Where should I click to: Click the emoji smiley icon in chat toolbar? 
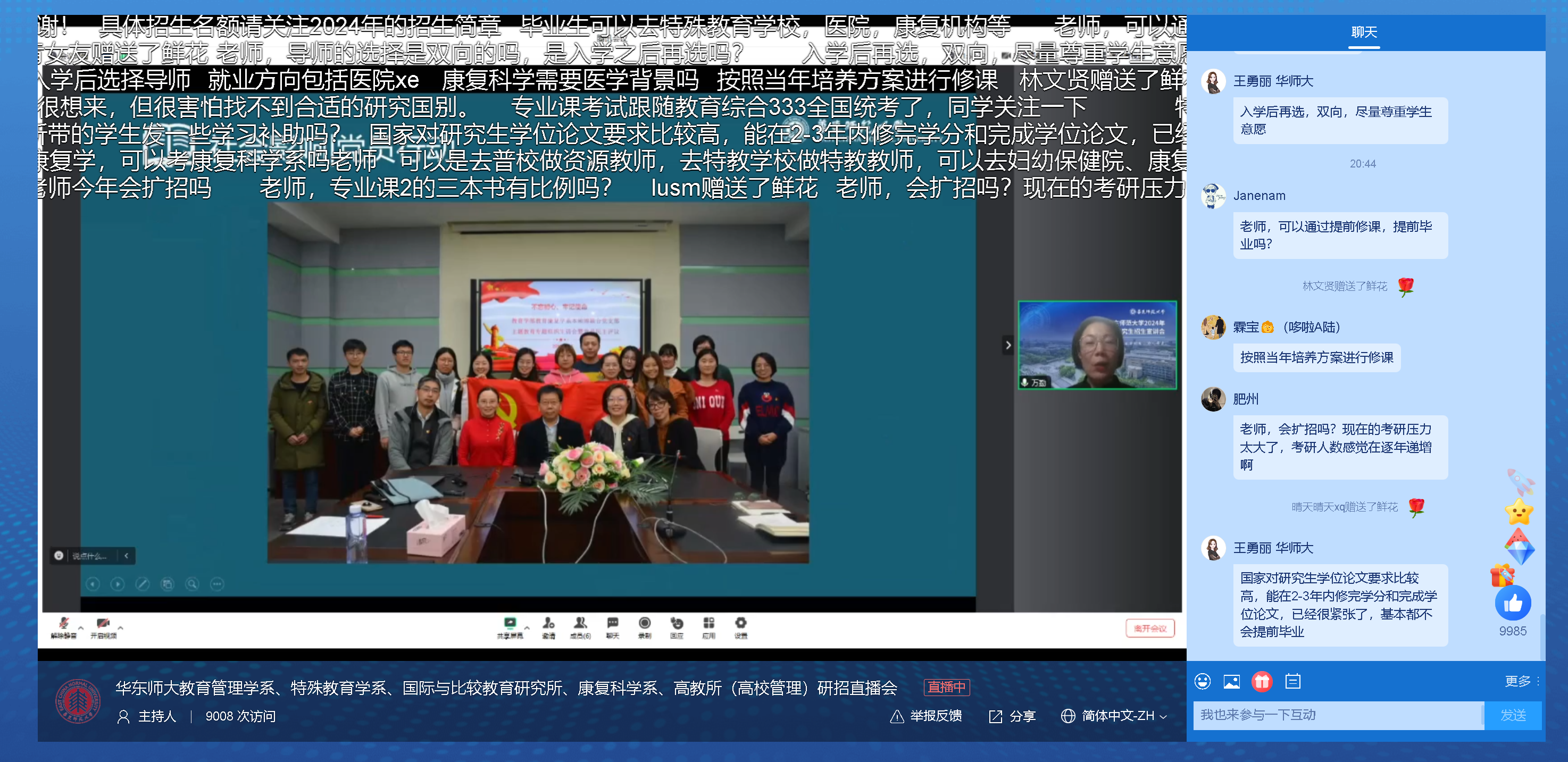pos(1203,681)
